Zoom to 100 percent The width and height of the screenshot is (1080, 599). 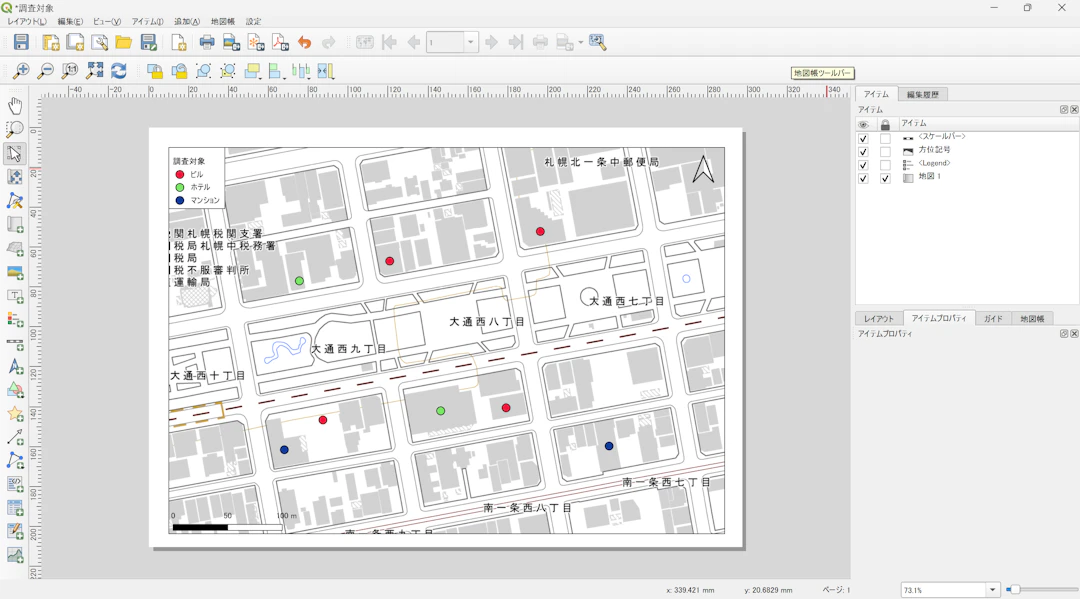[70, 70]
